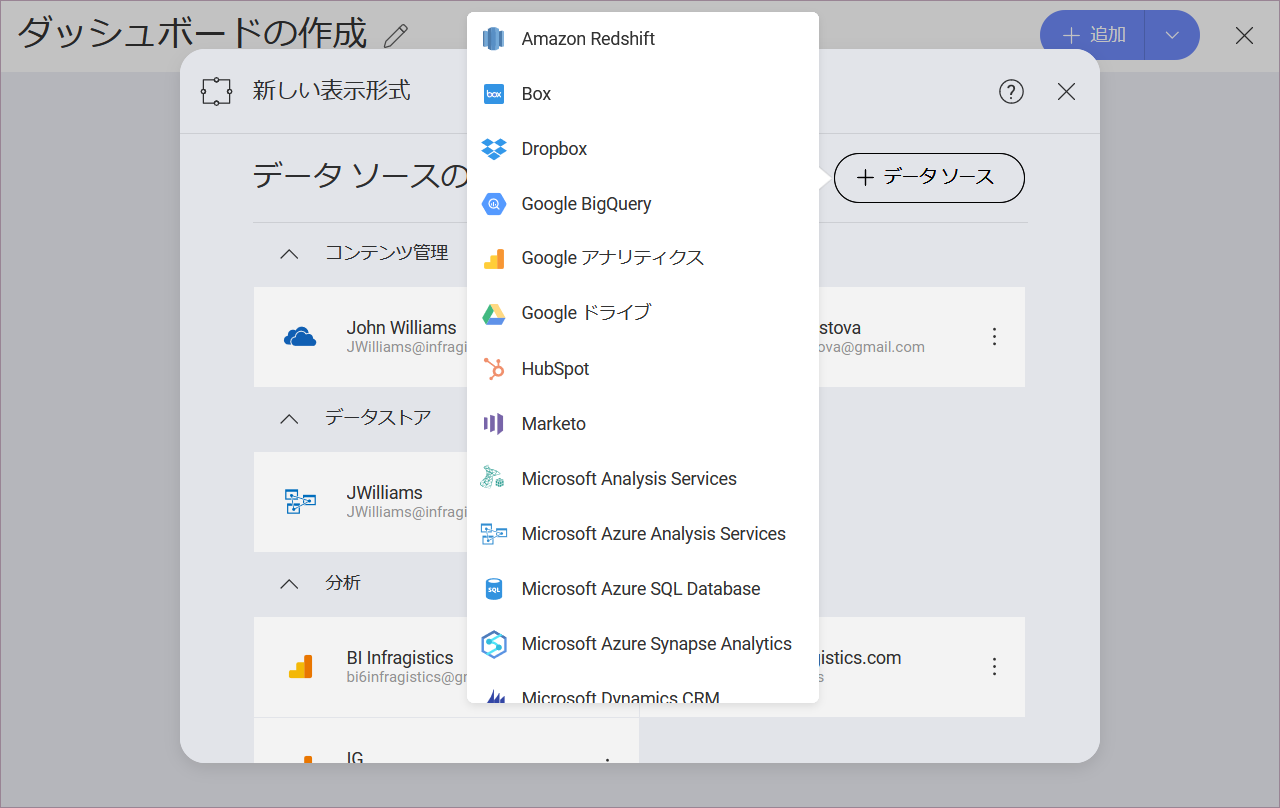Open the help question mark icon
Viewport: 1280px width, 808px height.
point(1012,92)
